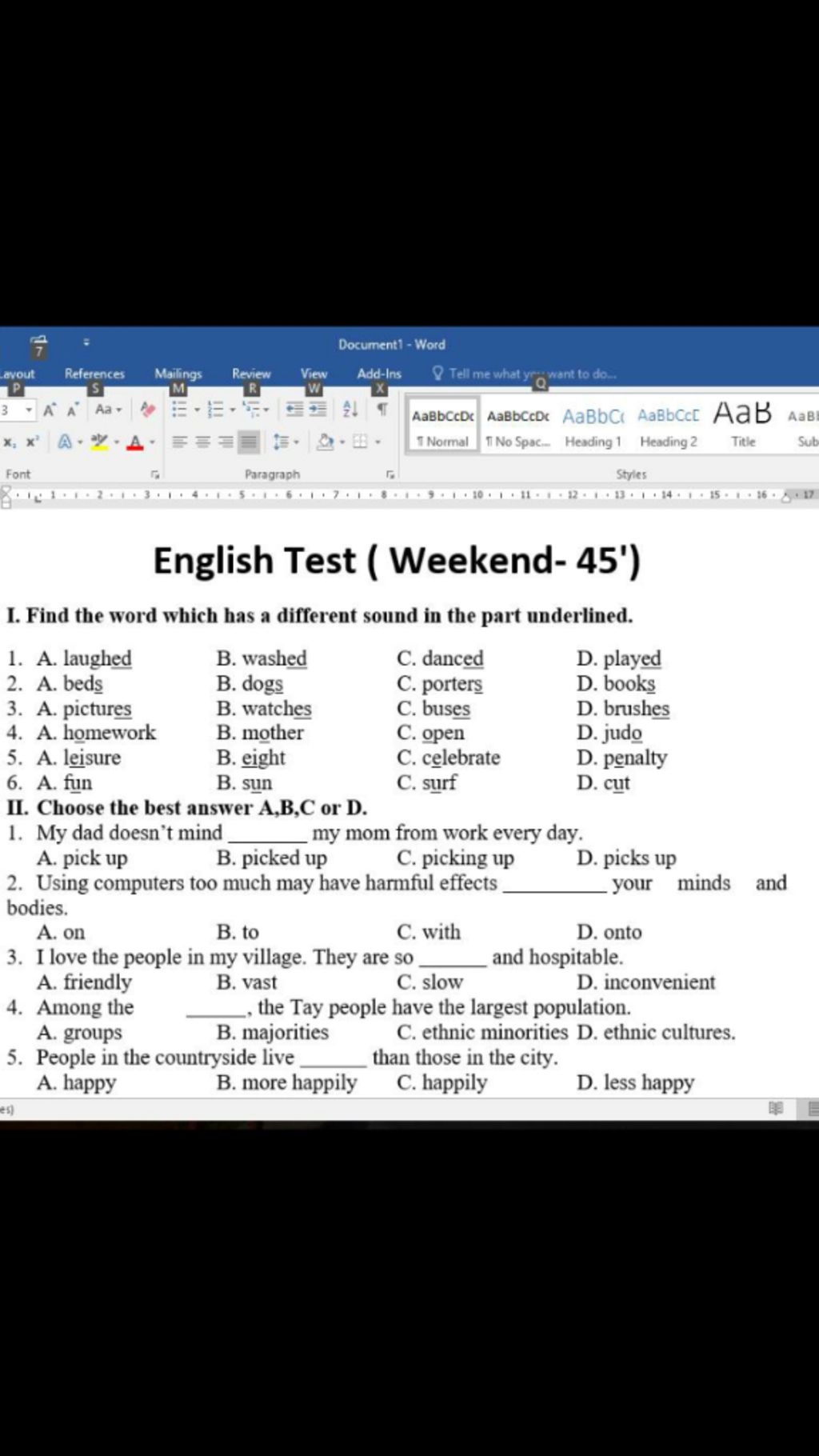Click 'B. more happily' answer text
Image resolution: width=819 pixels, height=1456 pixels.
coord(286,1082)
